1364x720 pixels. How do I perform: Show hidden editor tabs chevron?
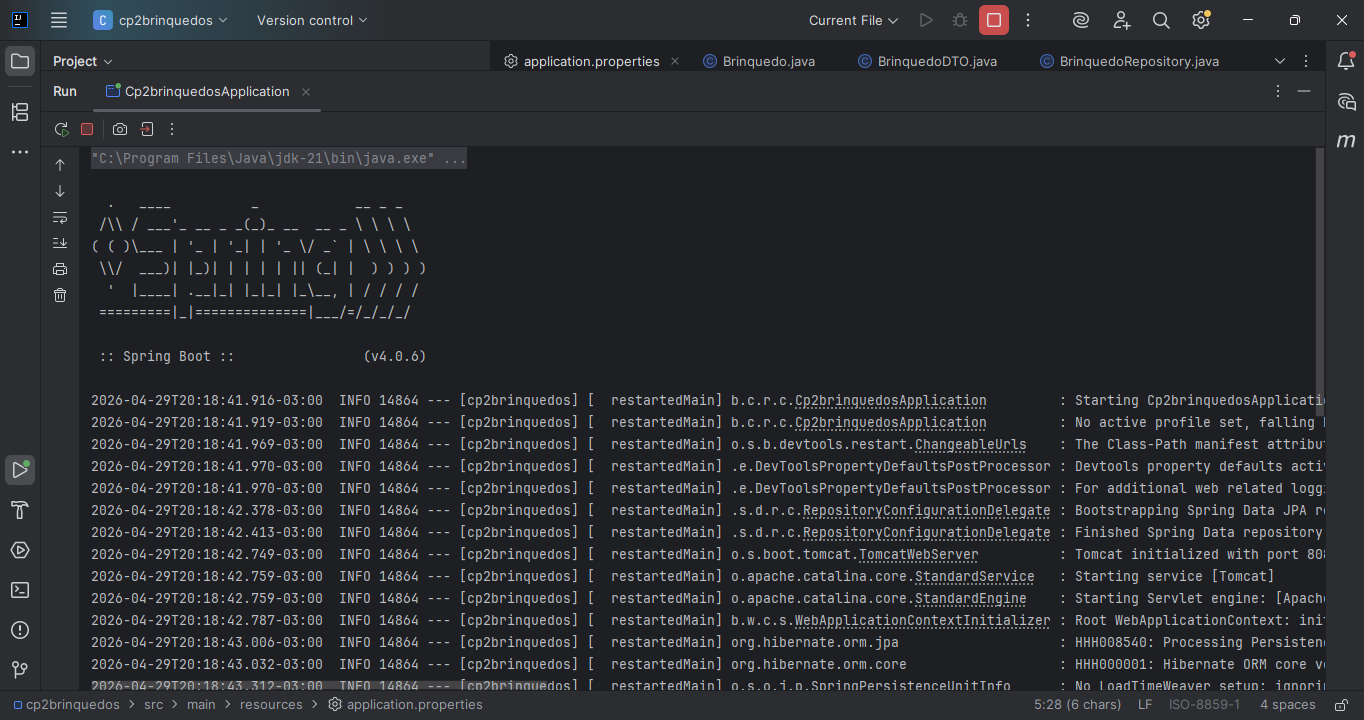pos(1280,61)
